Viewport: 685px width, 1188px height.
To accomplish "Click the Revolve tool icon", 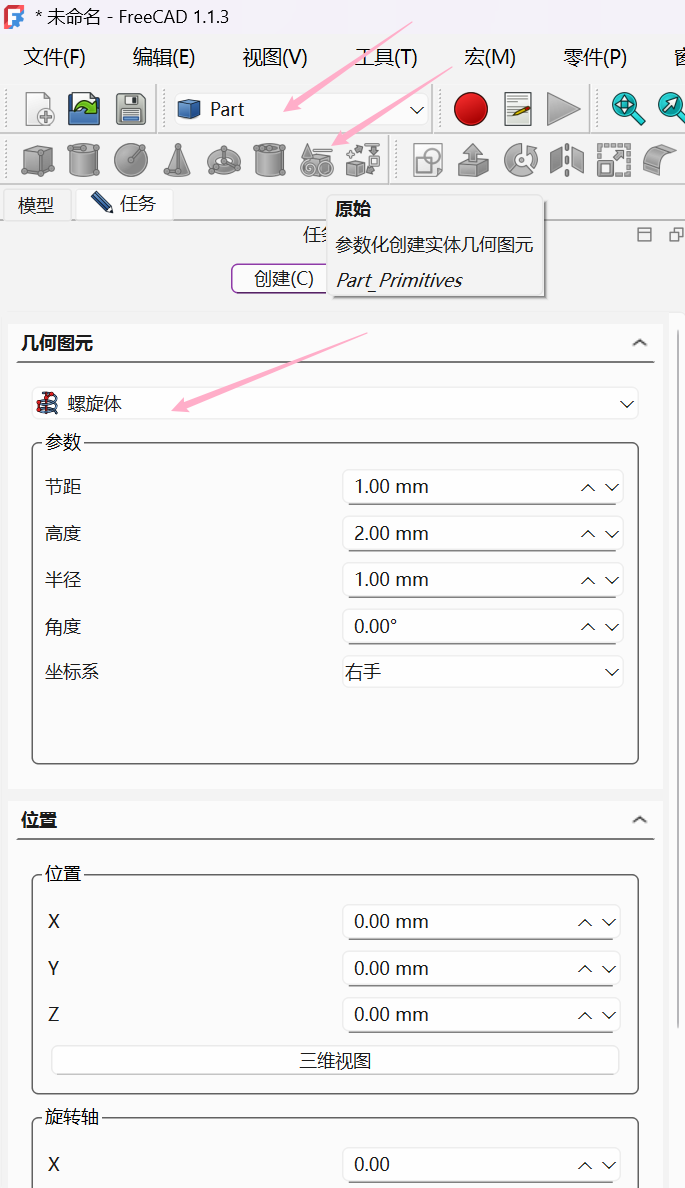I will 521,160.
